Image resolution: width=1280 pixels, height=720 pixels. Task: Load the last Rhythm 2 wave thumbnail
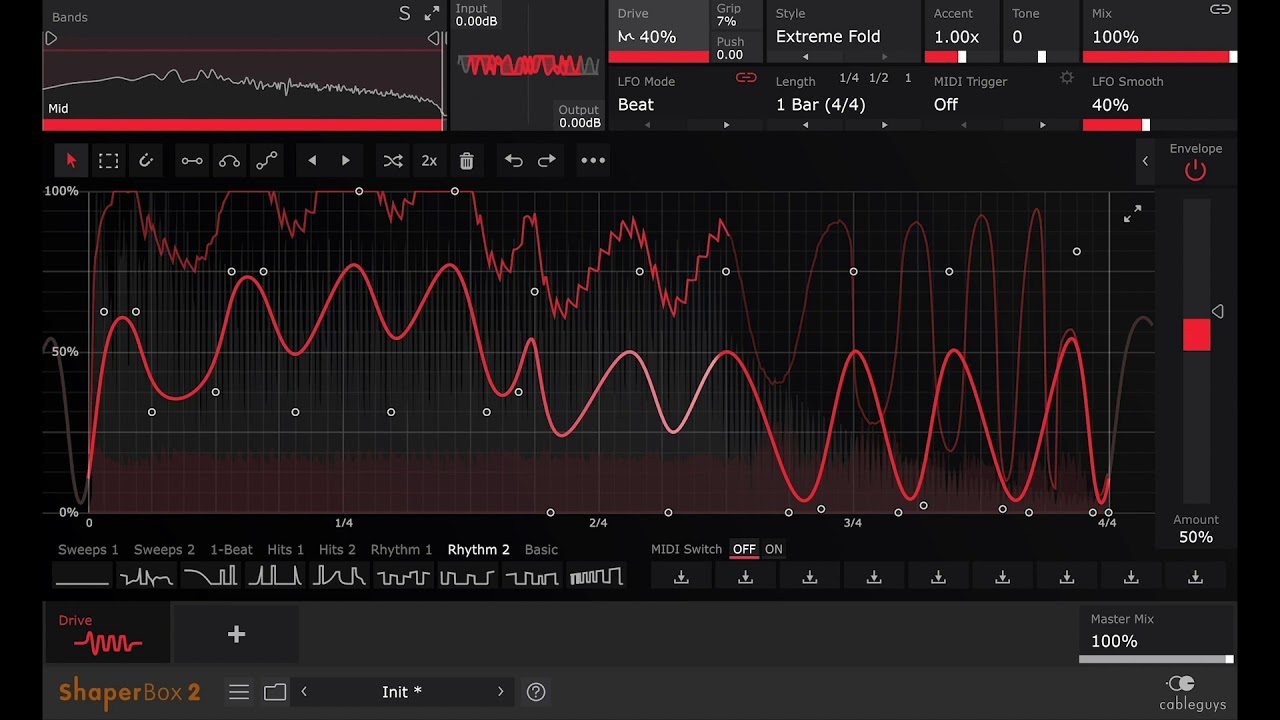596,577
